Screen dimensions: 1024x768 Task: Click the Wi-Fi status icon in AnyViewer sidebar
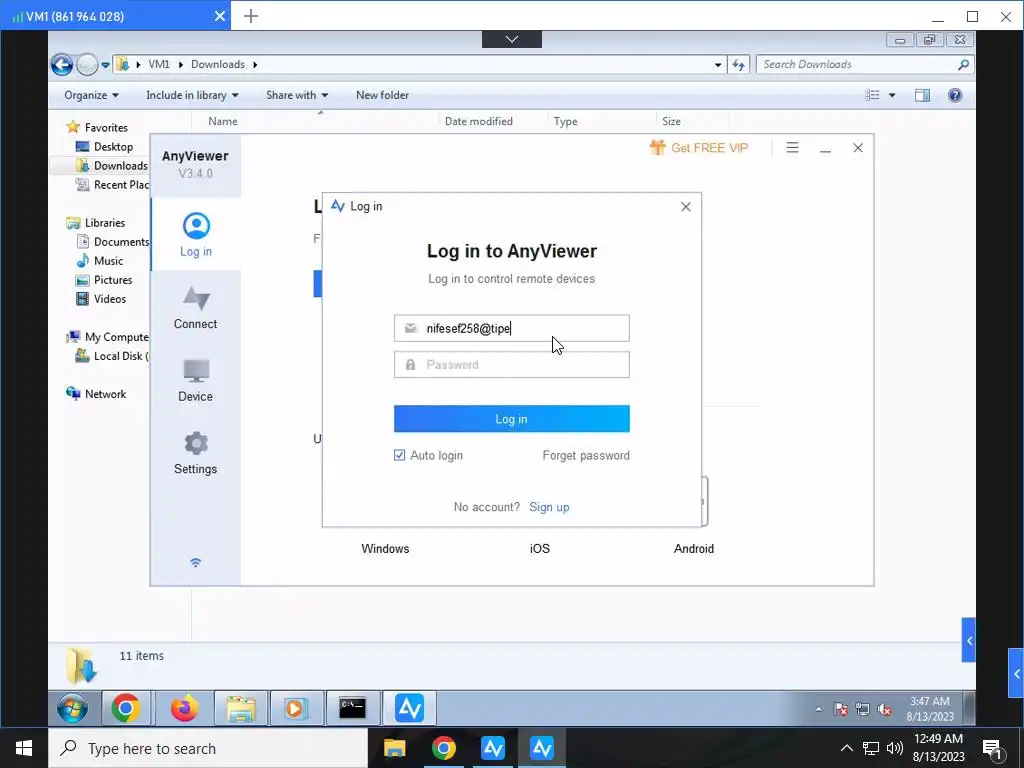[195, 563]
